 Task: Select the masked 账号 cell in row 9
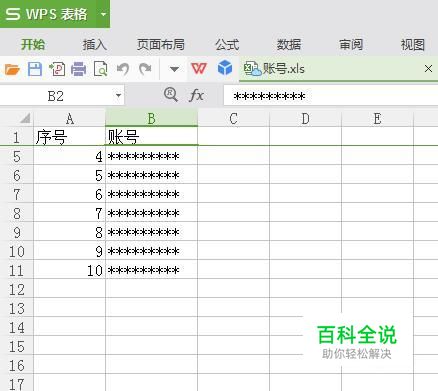click(152, 232)
